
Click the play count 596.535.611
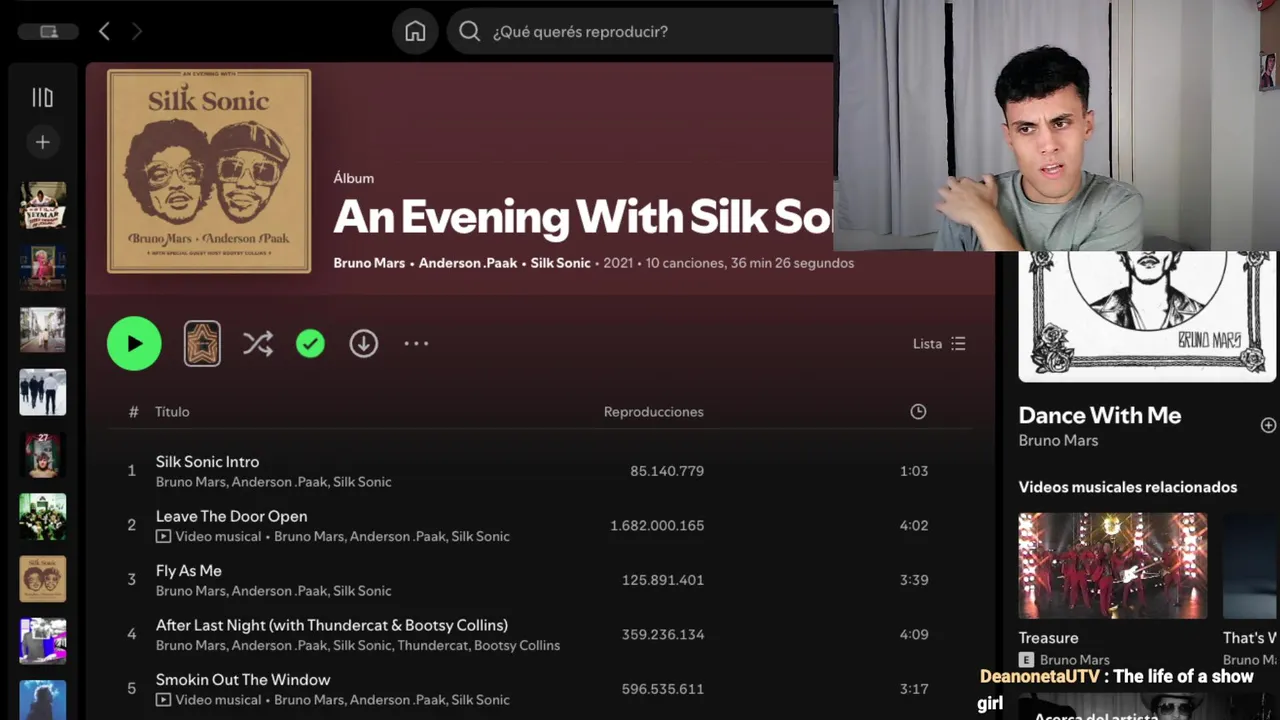tap(662, 689)
